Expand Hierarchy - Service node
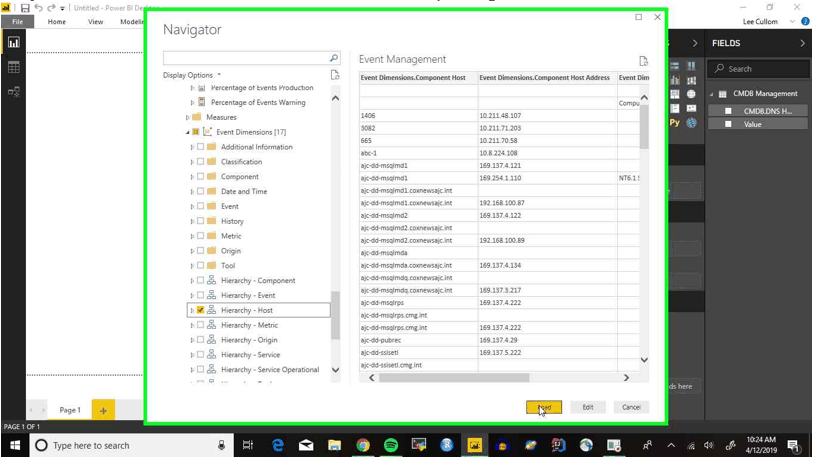 pos(192,355)
